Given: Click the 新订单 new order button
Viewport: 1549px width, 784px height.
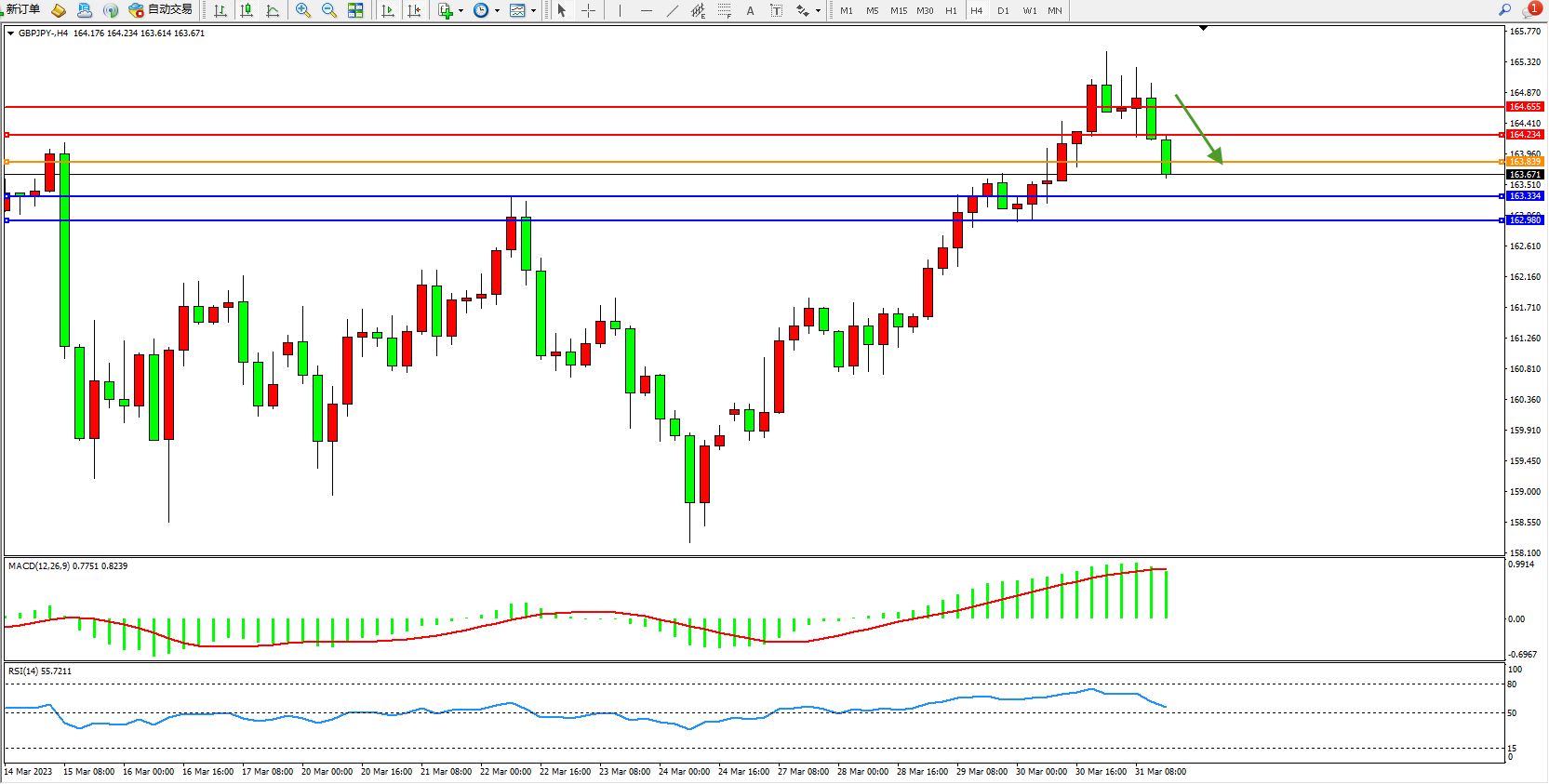Looking at the screenshot, I should [21, 10].
